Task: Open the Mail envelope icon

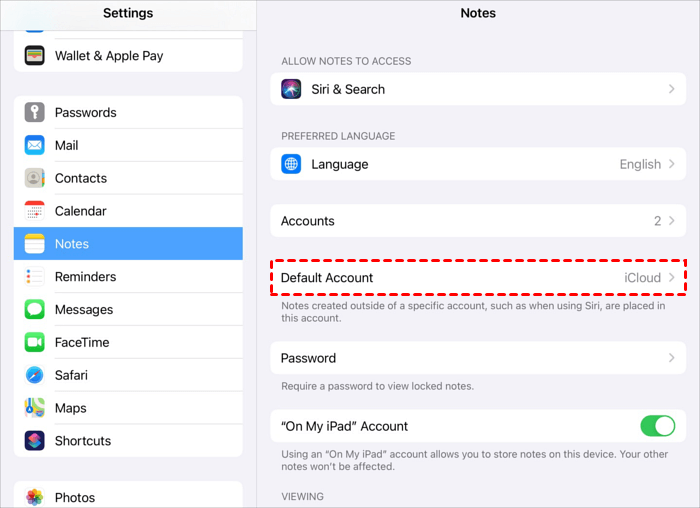Action: coord(35,146)
